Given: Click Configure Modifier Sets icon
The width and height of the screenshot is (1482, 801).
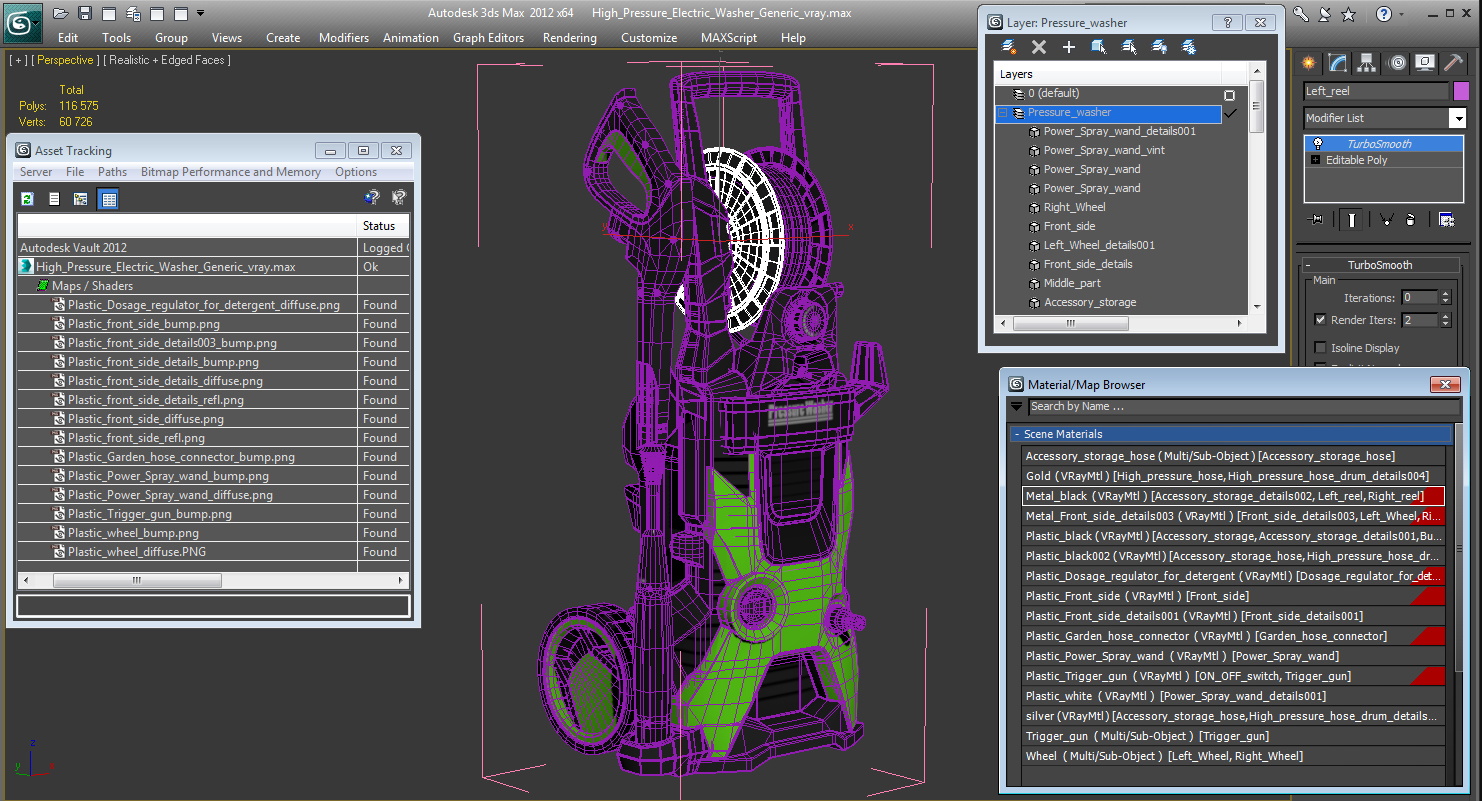Looking at the screenshot, I should coord(1446,220).
